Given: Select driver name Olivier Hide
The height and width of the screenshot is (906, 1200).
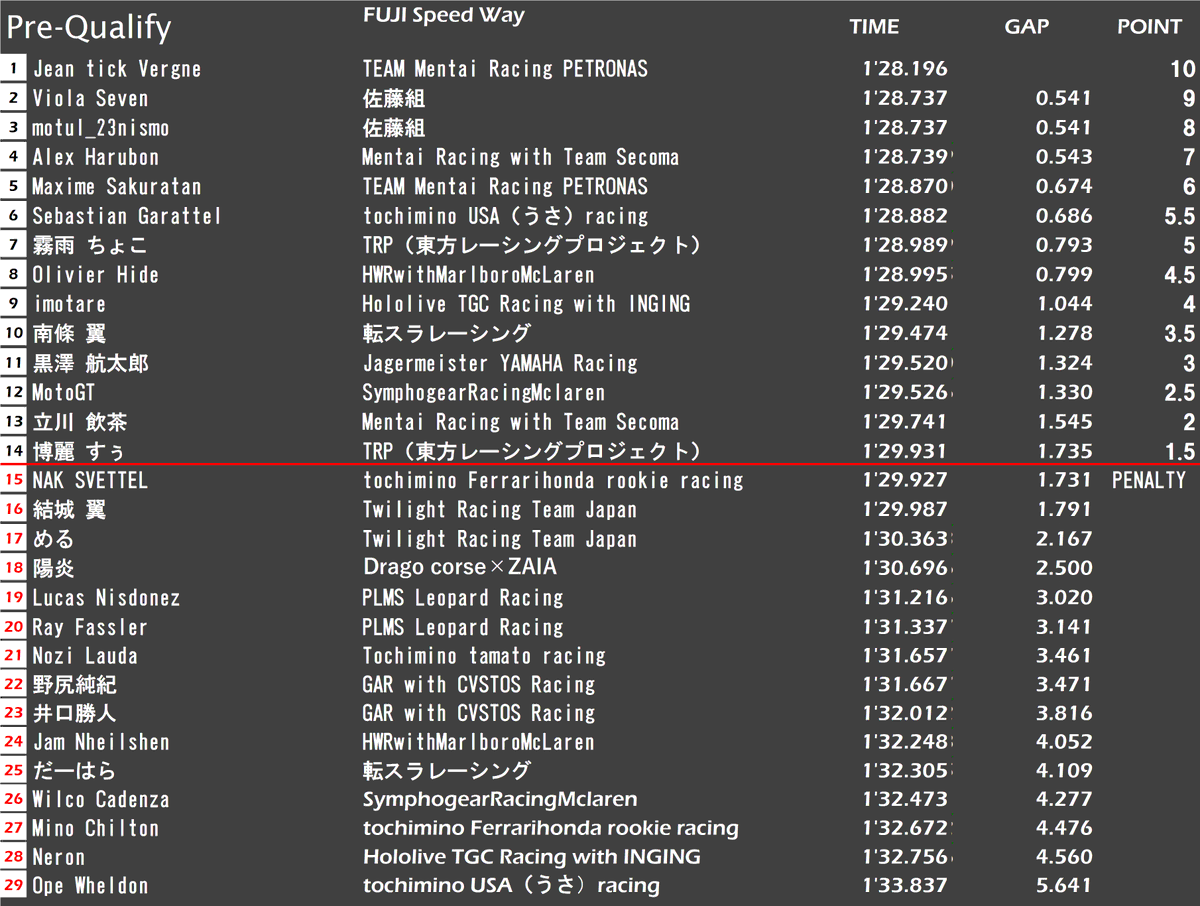Looking at the screenshot, I should pos(95,275).
